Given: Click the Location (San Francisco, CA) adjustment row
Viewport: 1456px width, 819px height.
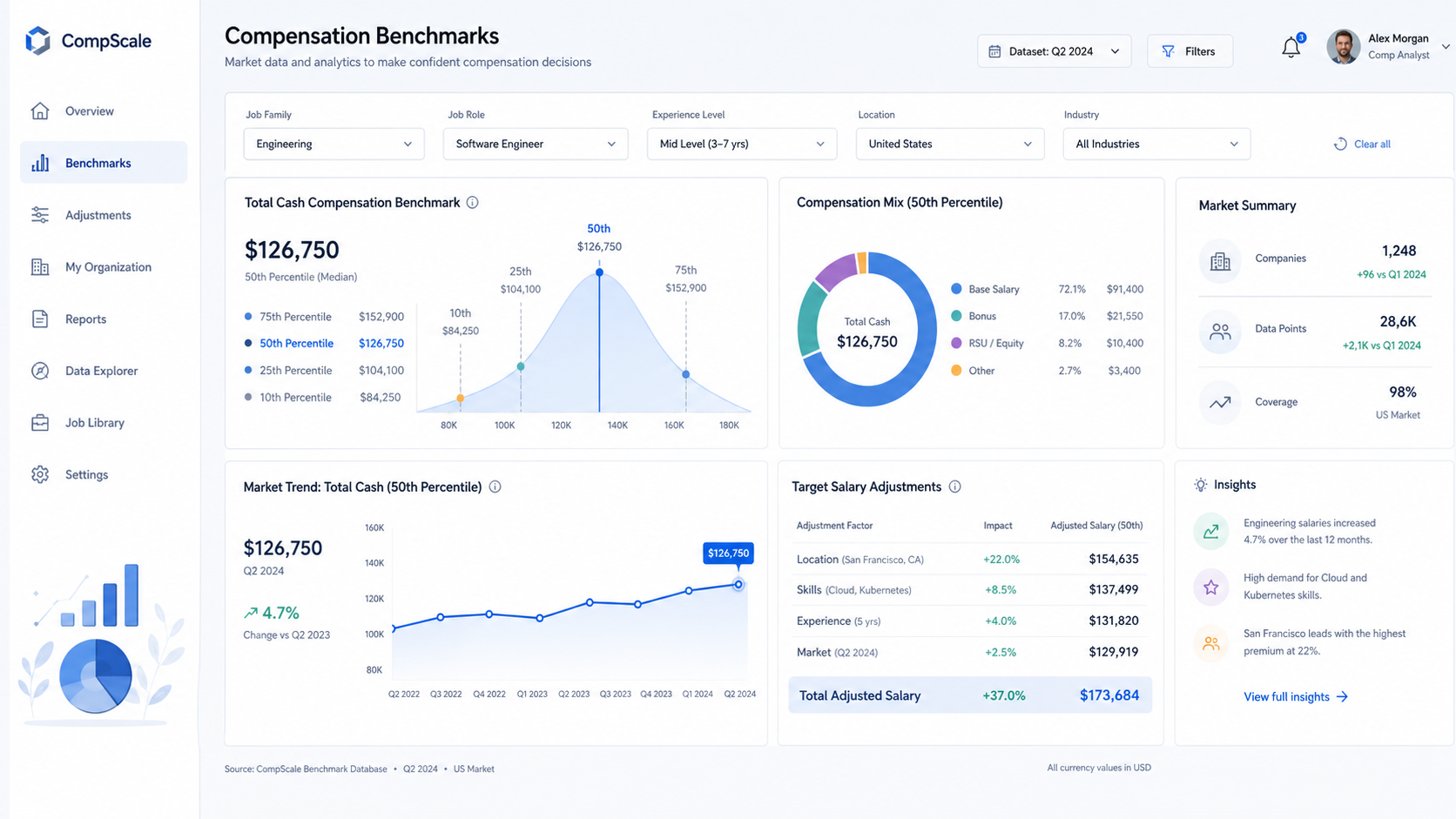Looking at the screenshot, I should point(968,559).
